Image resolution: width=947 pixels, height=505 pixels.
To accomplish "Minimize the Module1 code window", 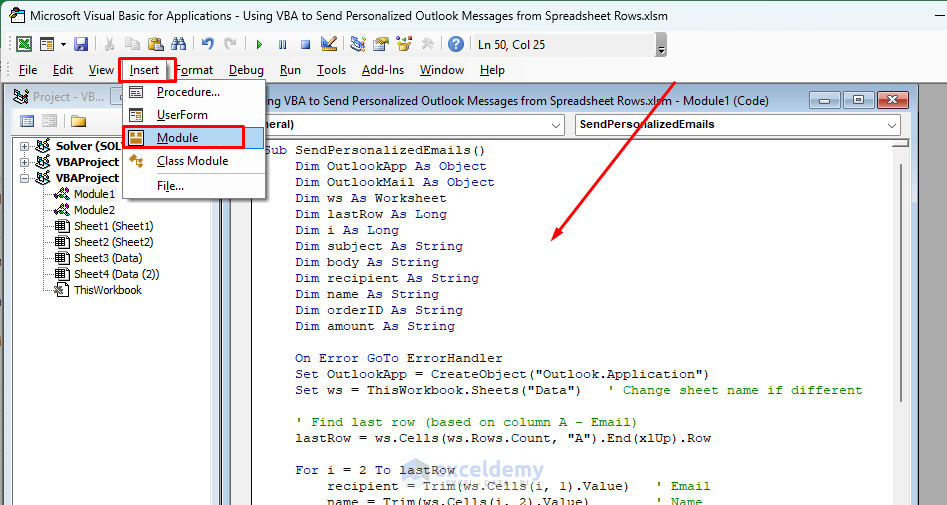I will [824, 100].
